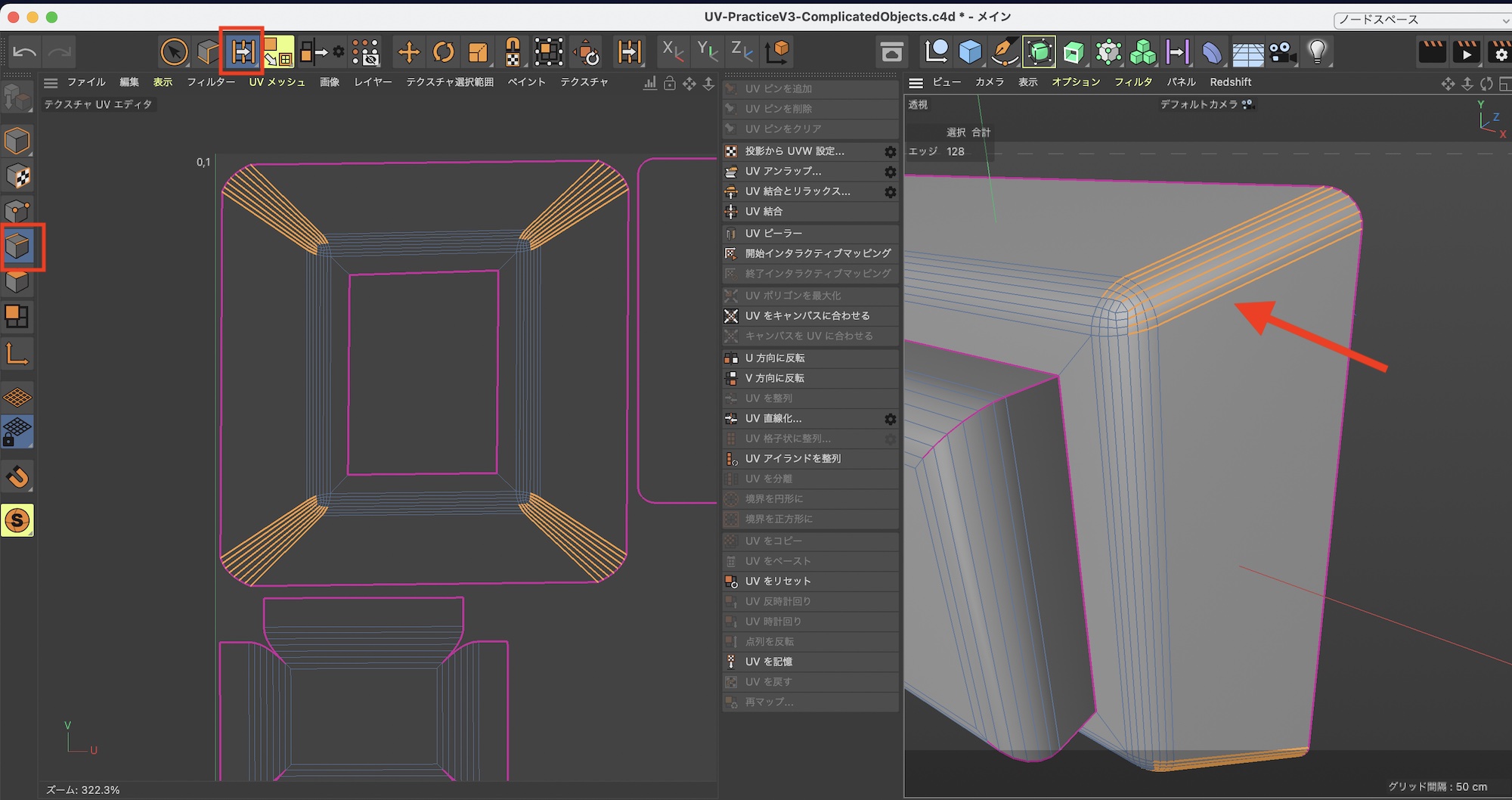1512x800 pixels.
Task: Toggle the Y axis lock
Action: [707, 51]
